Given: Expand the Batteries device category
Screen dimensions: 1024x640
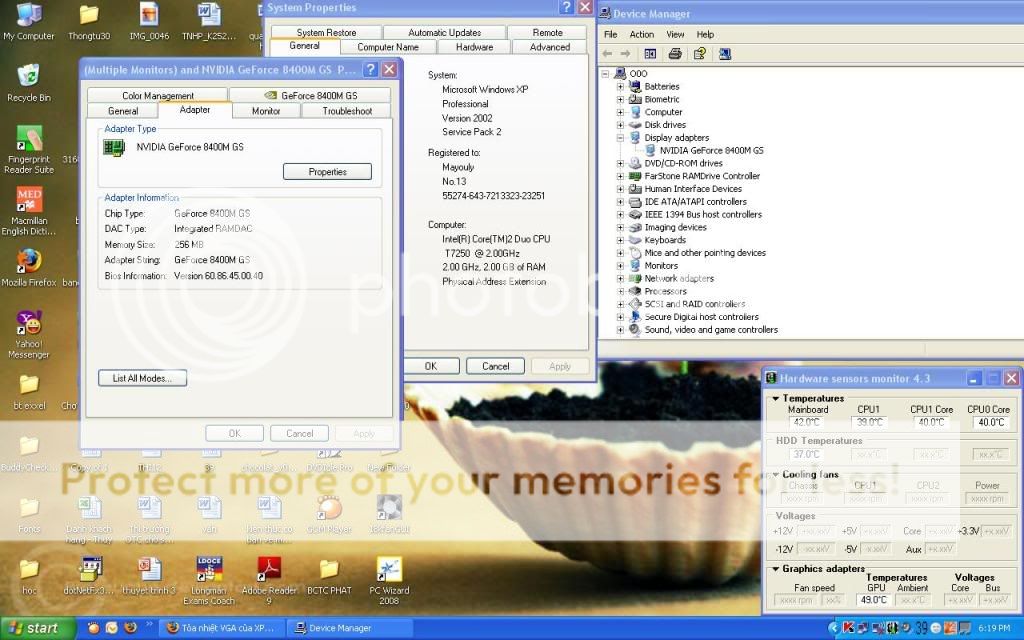Looking at the screenshot, I should pyautogui.click(x=620, y=87).
